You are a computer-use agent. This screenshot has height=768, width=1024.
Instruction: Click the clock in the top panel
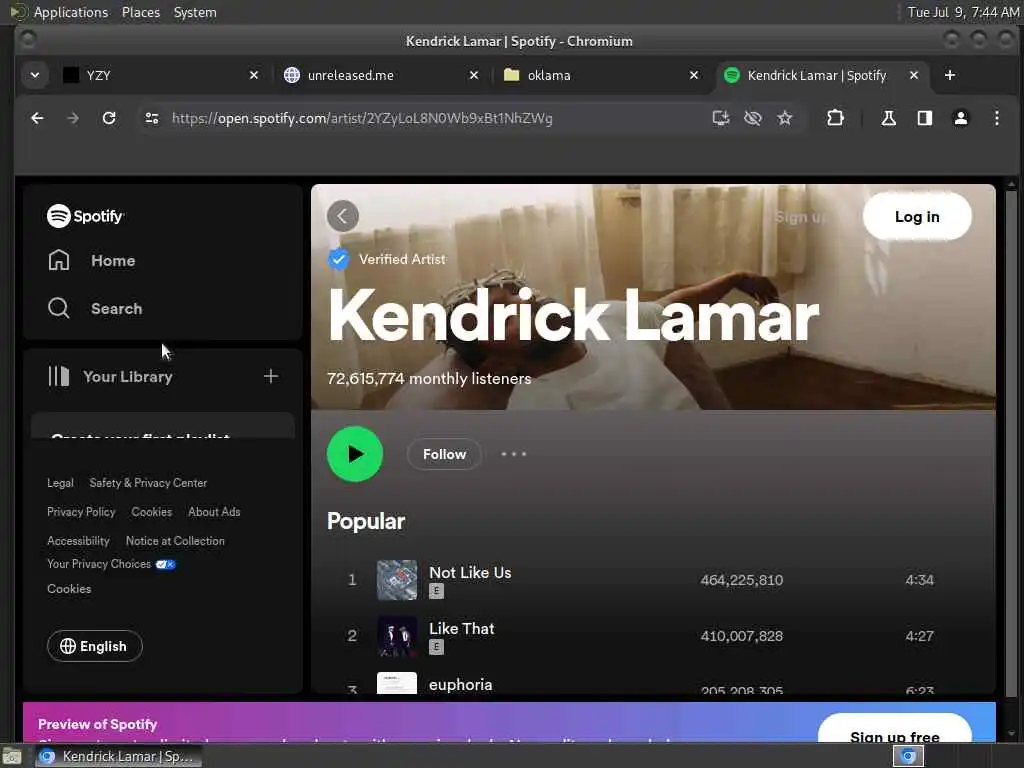(x=963, y=12)
